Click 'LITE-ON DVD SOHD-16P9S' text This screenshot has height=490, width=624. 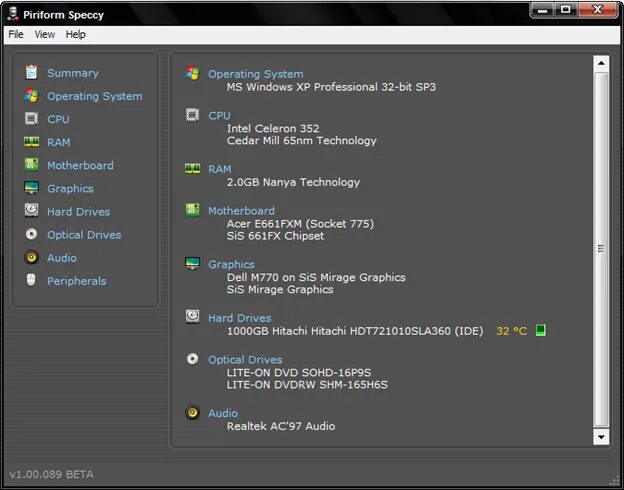click(x=299, y=373)
